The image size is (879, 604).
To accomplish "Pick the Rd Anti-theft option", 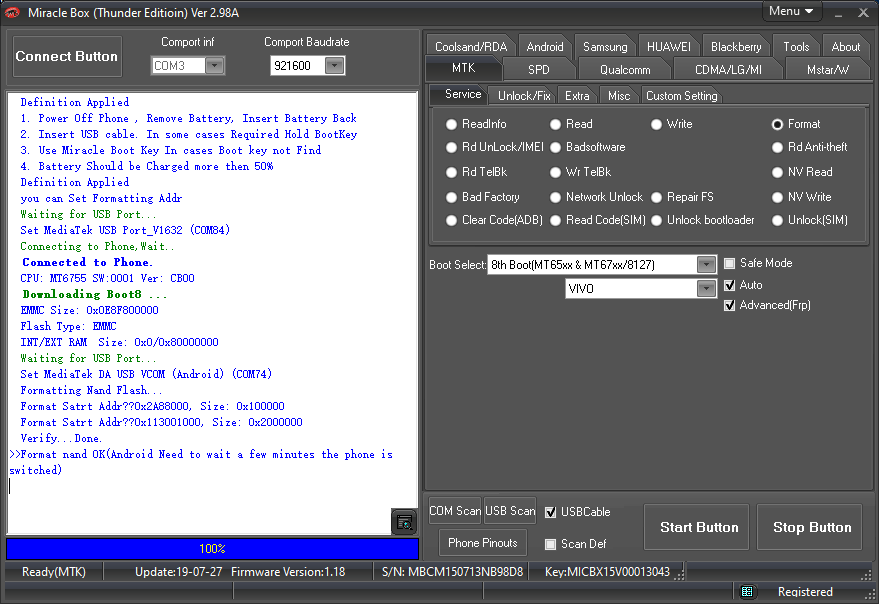I will tap(809, 147).
